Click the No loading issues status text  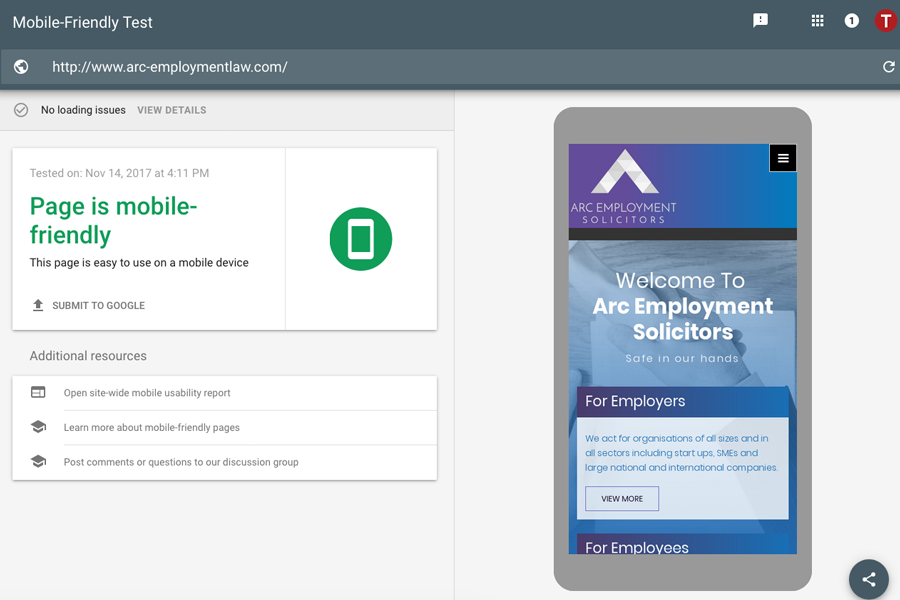83,110
